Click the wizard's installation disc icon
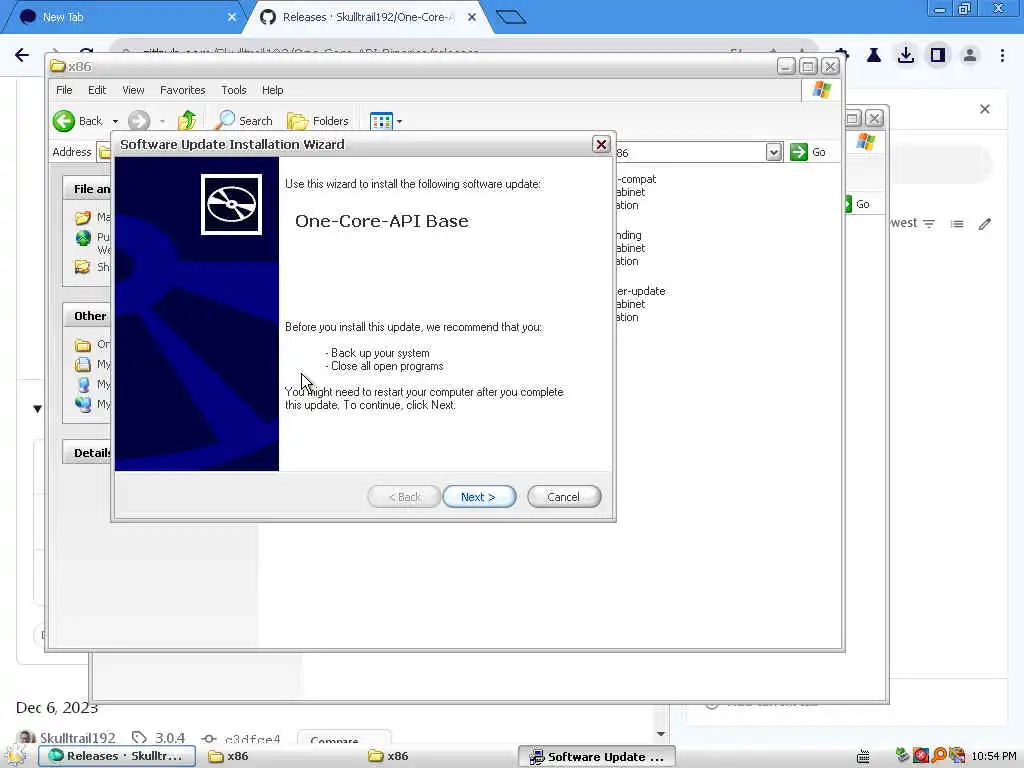The height and width of the screenshot is (768, 1024). click(231, 204)
